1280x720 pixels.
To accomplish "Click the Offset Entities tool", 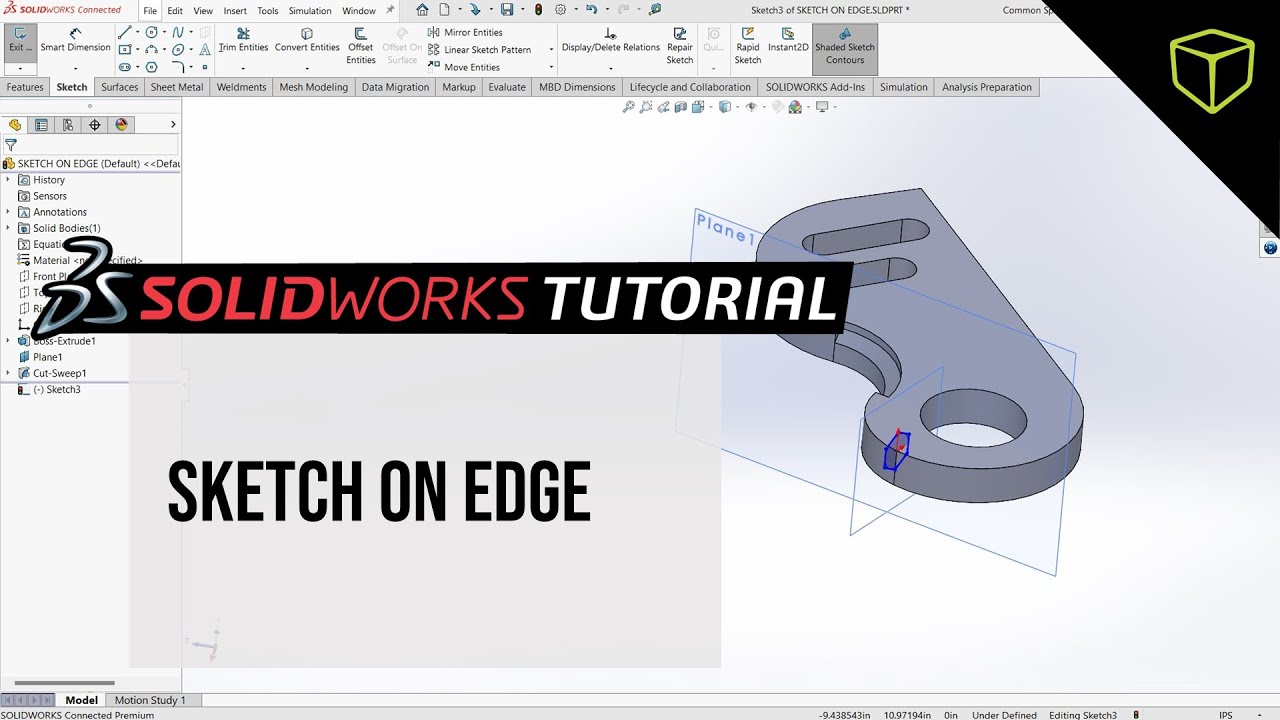I will coord(361,46).
